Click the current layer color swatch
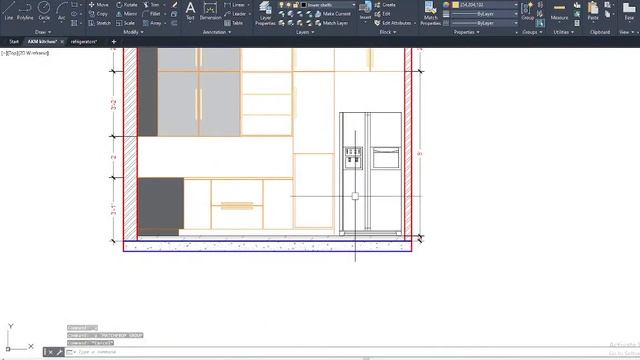 (x=303, y=5)
